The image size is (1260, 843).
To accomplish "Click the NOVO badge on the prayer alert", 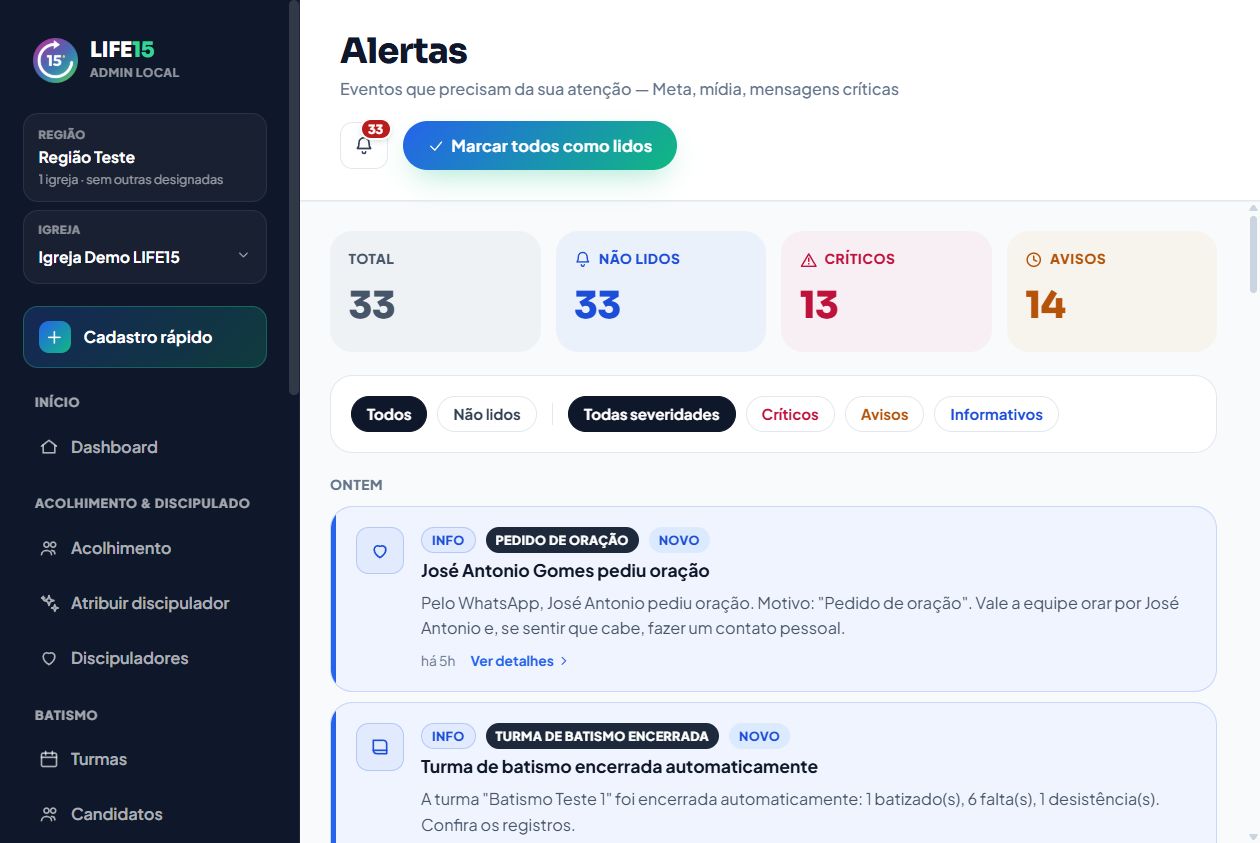I will [x=679, y=540].
